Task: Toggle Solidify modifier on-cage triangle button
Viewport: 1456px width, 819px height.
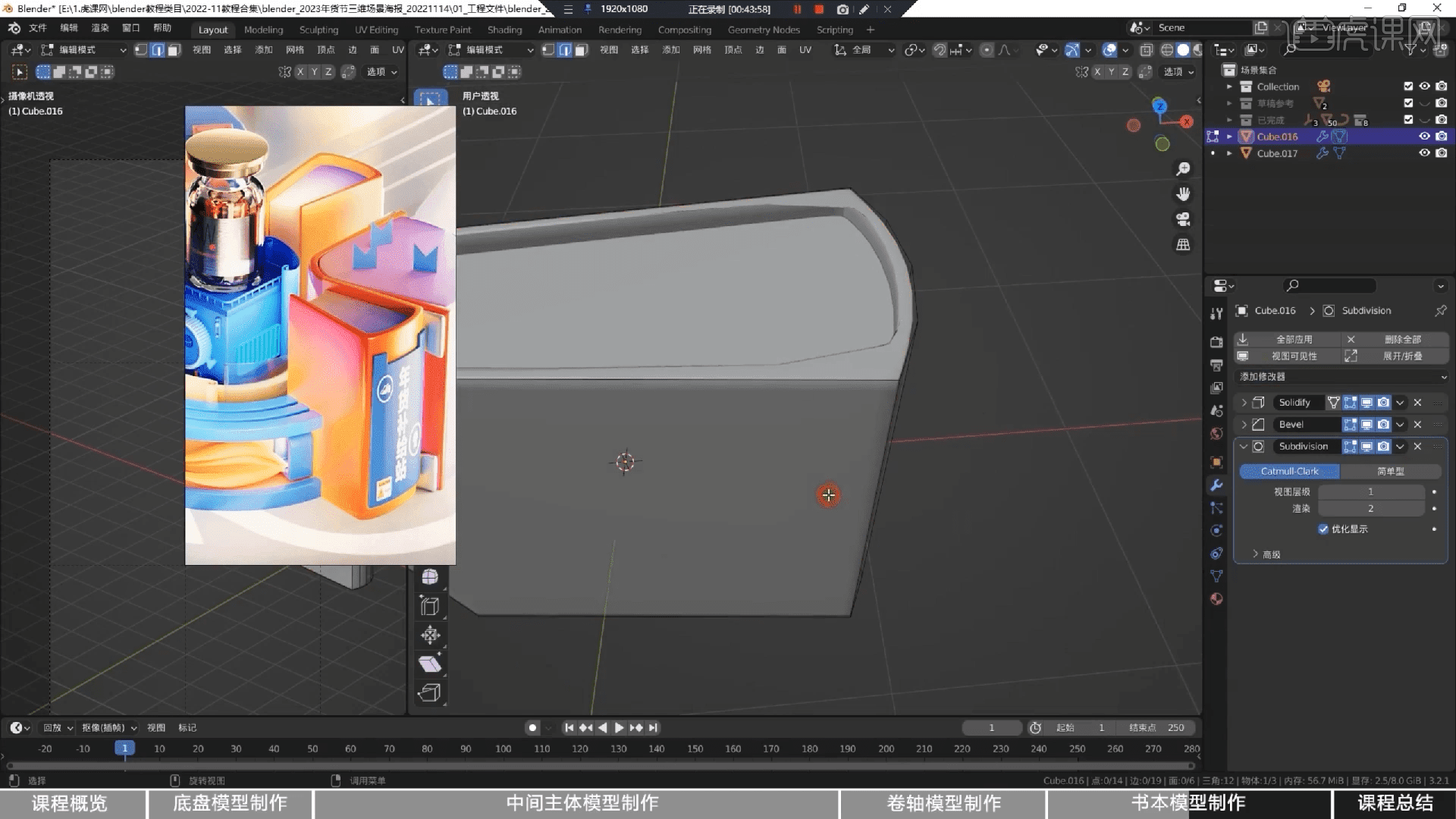Action: (1333, 403)
